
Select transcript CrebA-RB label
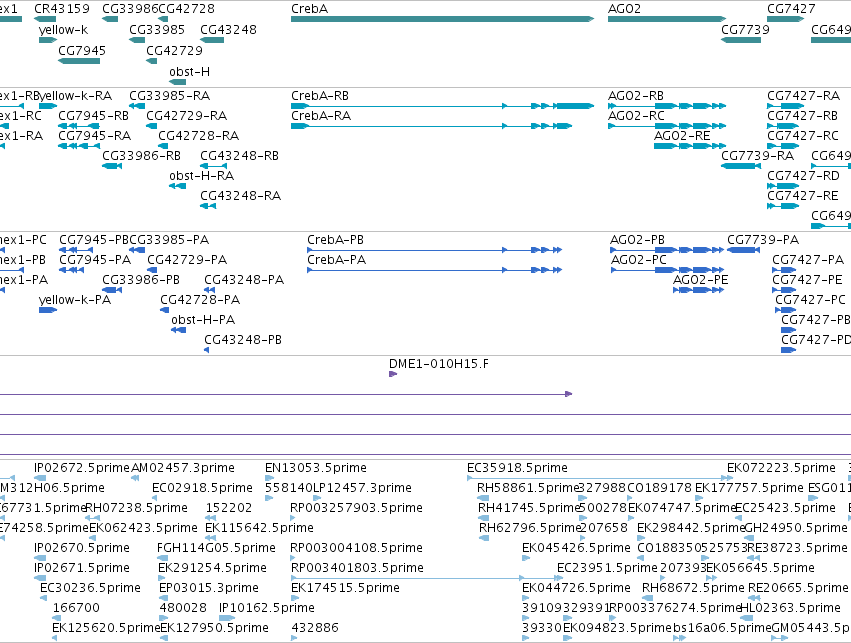[x=320, y=96]
